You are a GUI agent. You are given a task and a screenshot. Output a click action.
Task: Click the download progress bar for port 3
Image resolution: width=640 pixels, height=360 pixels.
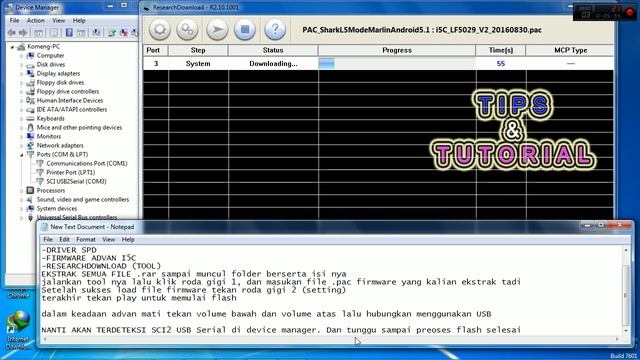point(397,63)
